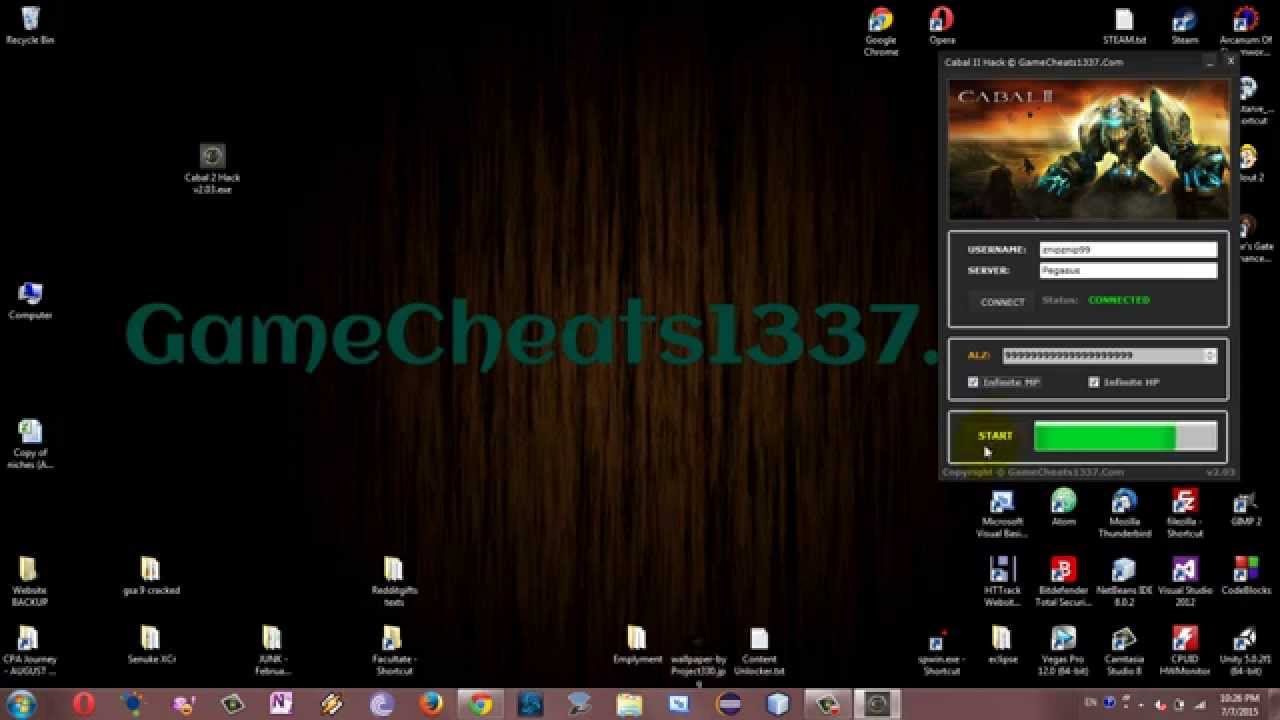Toggle the Infinite HP checkbox
Viewport: 1280px width, 720px height.
(x=1094, y=382)
